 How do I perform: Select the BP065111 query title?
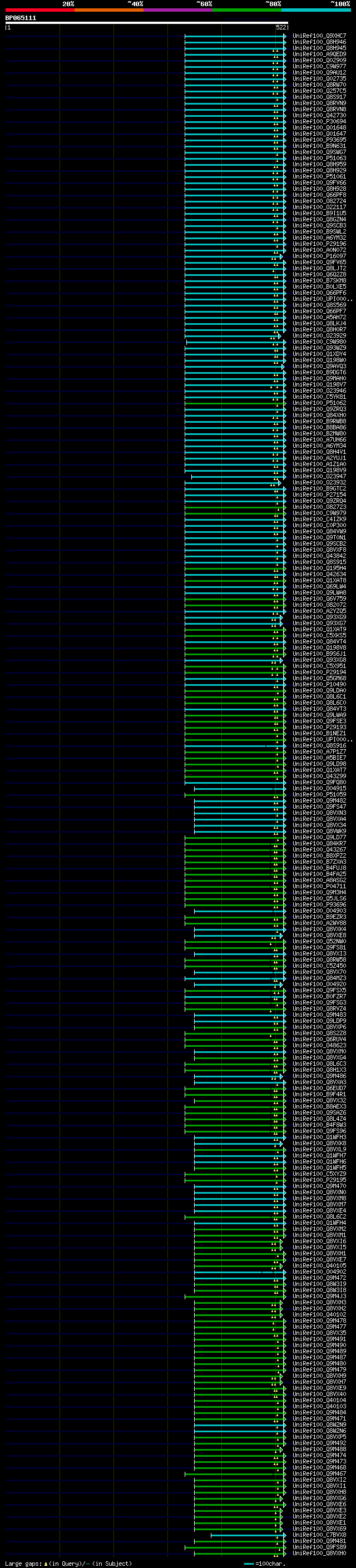point(21,18)
